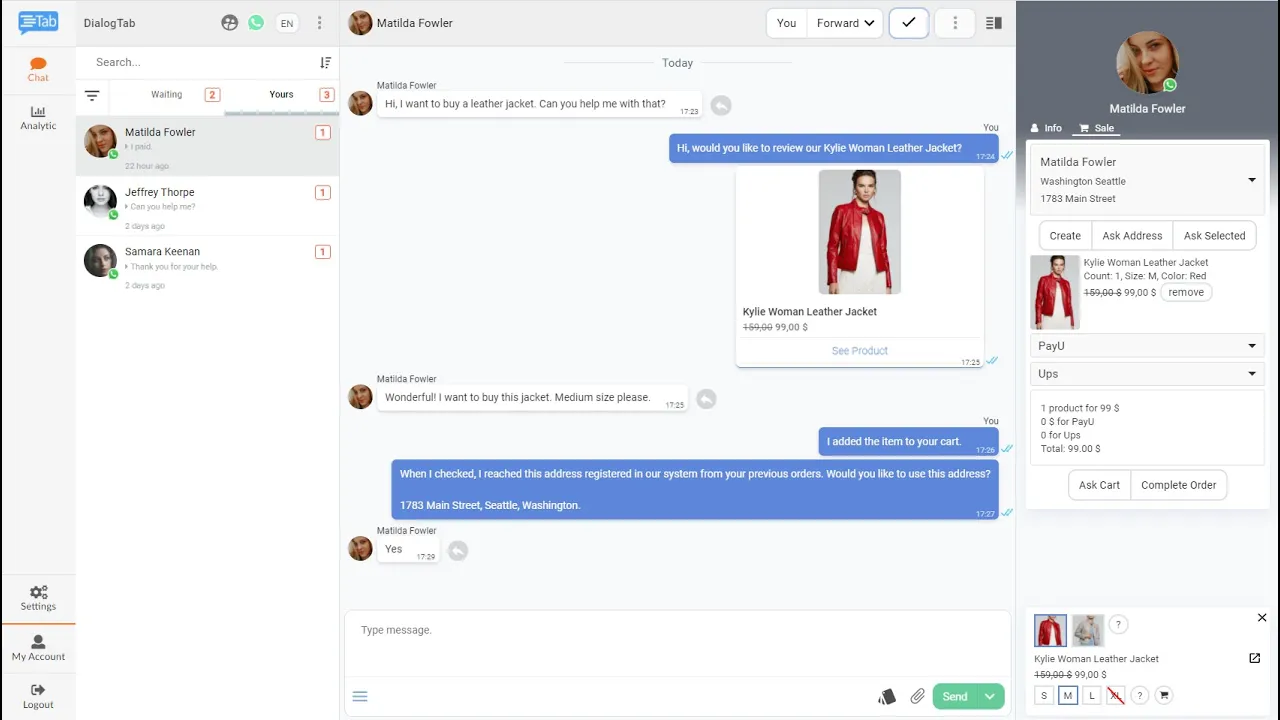Click the Ask Cart button
Image resolution: width=1280 pixels, height=720 pixels.
[1099, 485]
